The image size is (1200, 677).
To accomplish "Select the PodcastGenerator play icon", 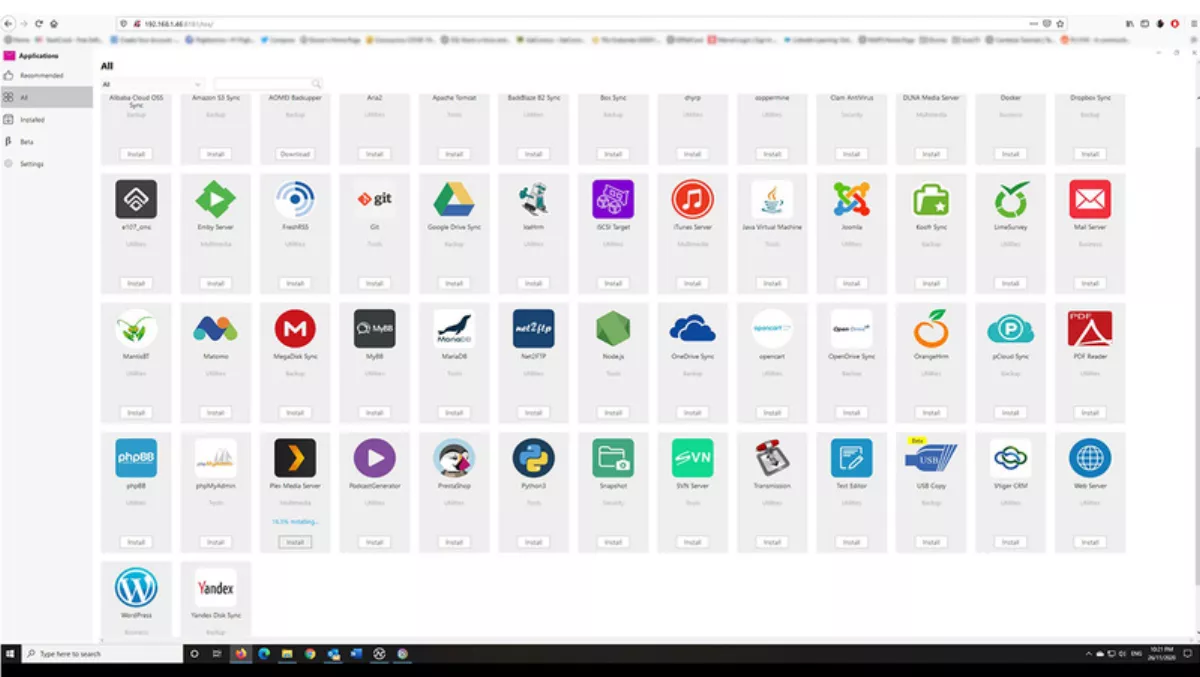I will point(375,458).
